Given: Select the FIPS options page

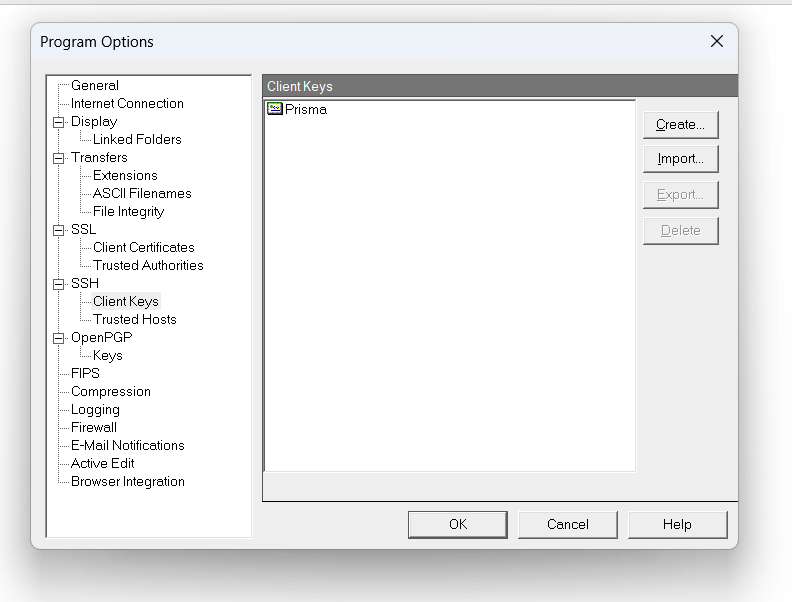Looking at the screenshot, I should point(85,373).
